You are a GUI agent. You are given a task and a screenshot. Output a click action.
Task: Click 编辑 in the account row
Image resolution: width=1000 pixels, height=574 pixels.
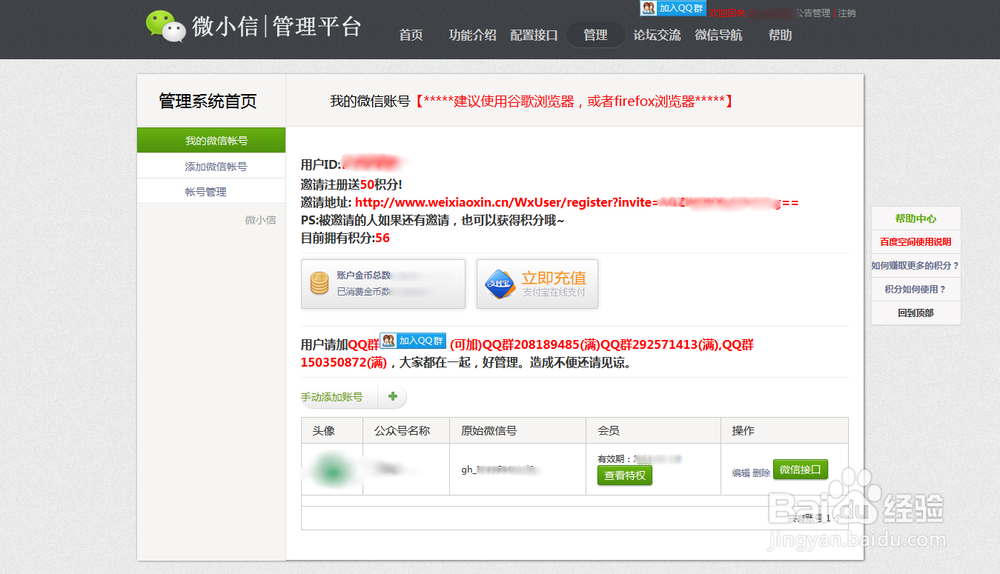tap(740, 473)
